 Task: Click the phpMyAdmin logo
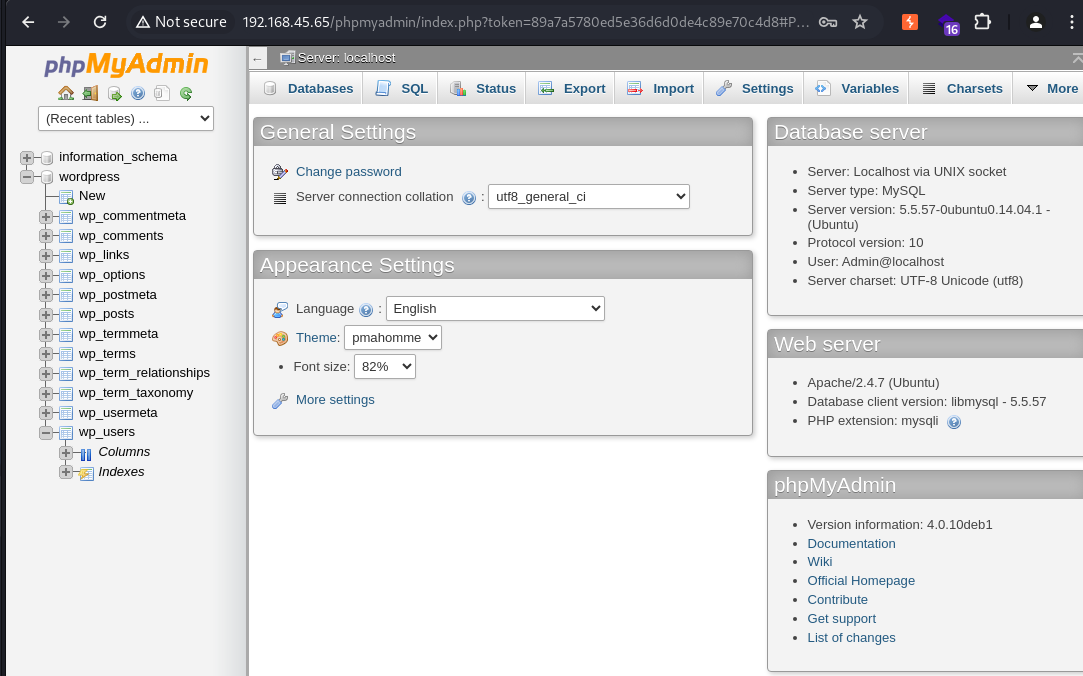click(x=126, y=64)
